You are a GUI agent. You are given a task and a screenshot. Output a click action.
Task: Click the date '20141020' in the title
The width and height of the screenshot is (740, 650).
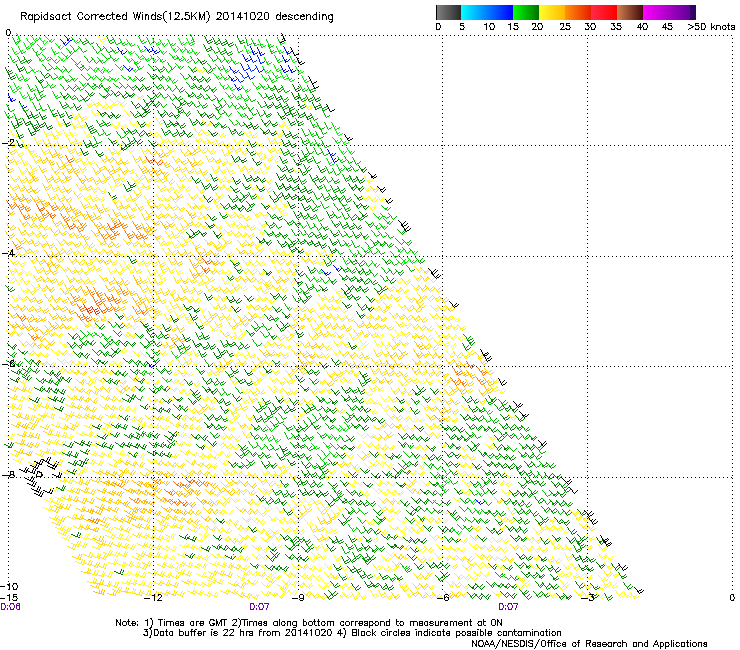[242, 17]
